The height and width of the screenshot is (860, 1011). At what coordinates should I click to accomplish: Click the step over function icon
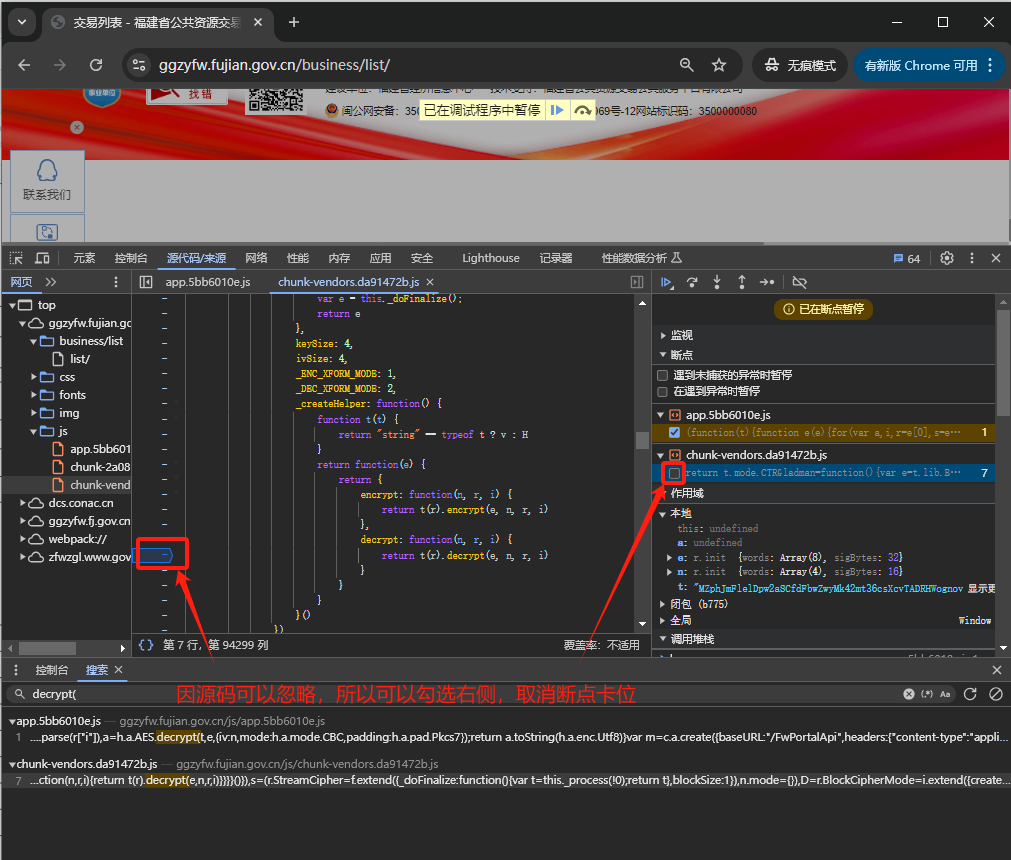click(x=692, y=283)
